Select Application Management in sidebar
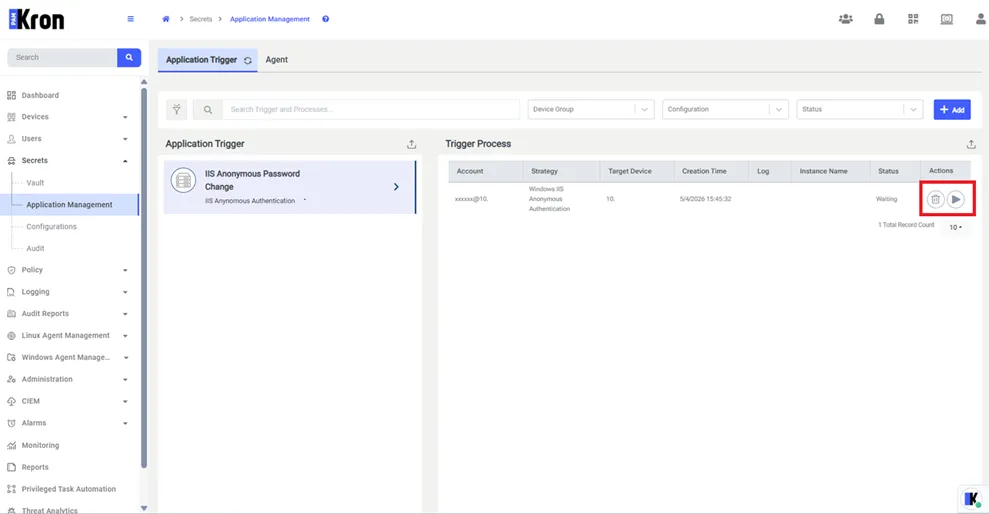 (69, 205)
